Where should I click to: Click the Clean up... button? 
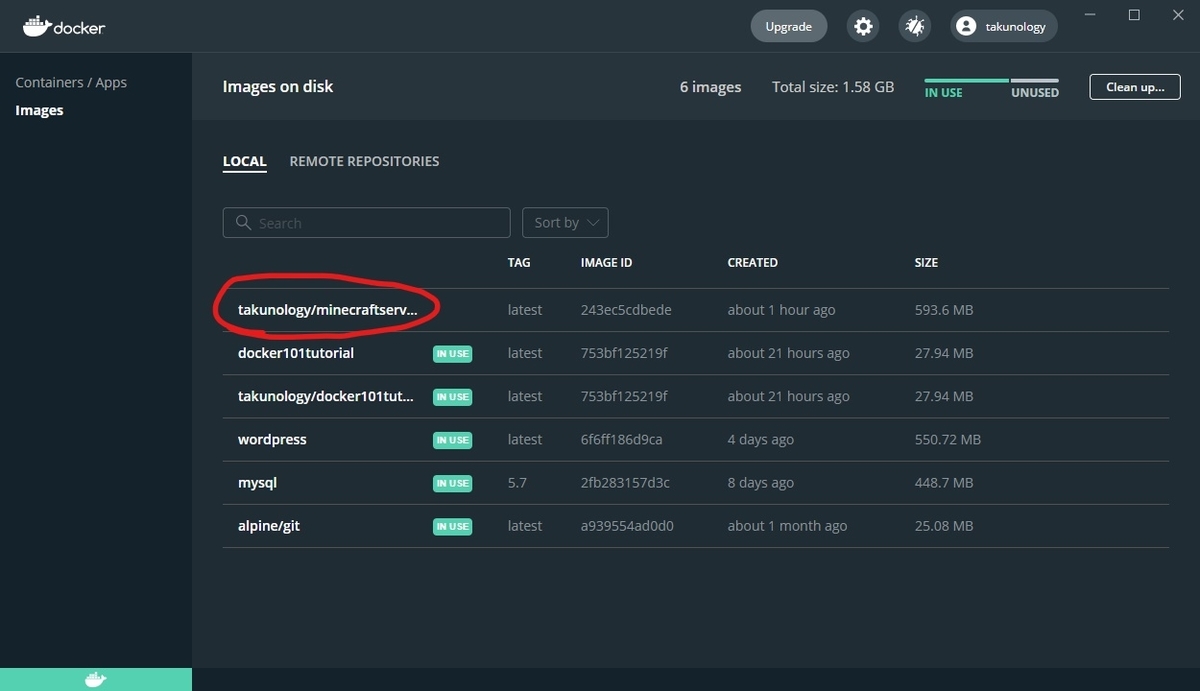click(x=1135, y=87)
